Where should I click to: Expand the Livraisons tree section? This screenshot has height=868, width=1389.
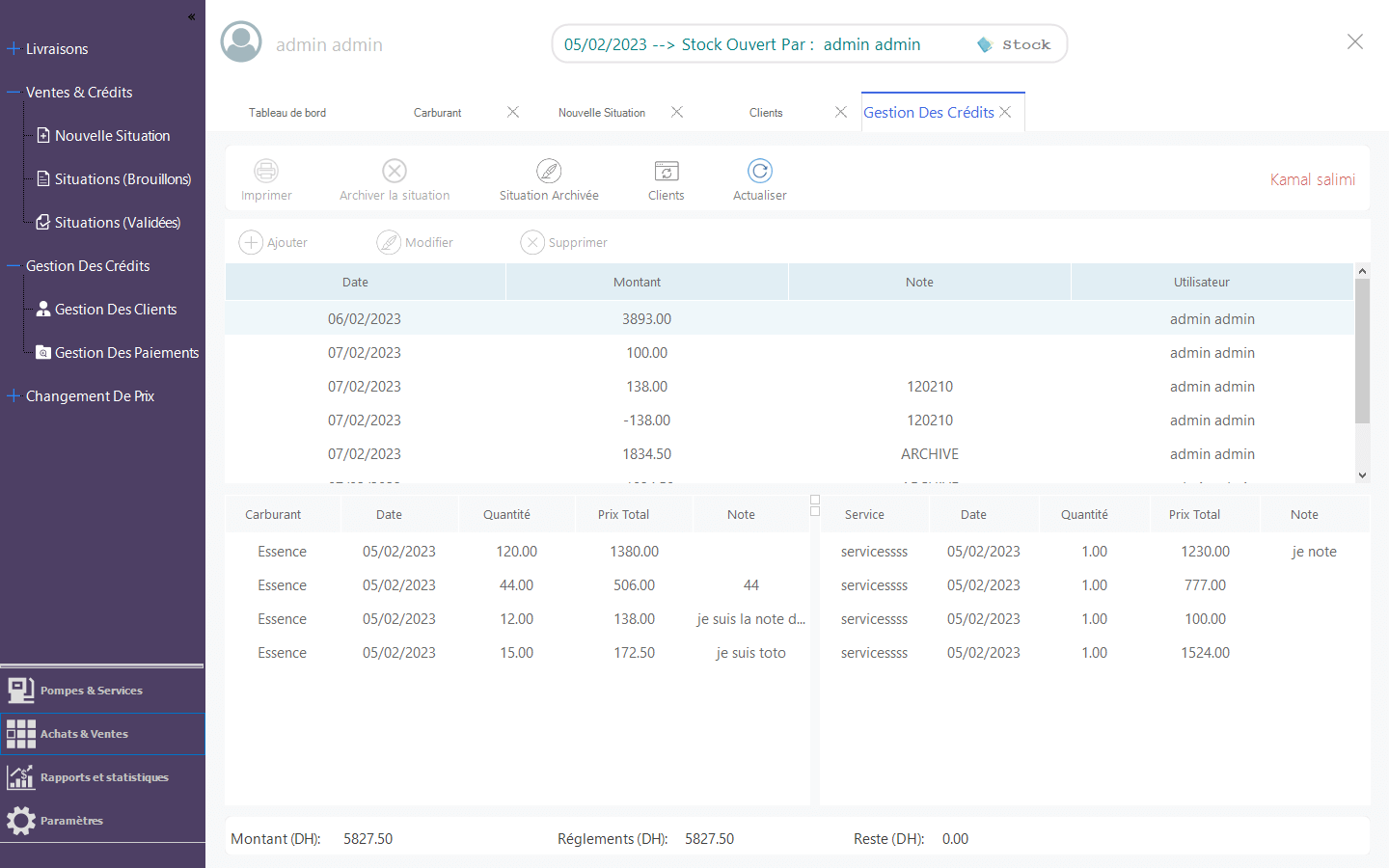click(14, 48)
